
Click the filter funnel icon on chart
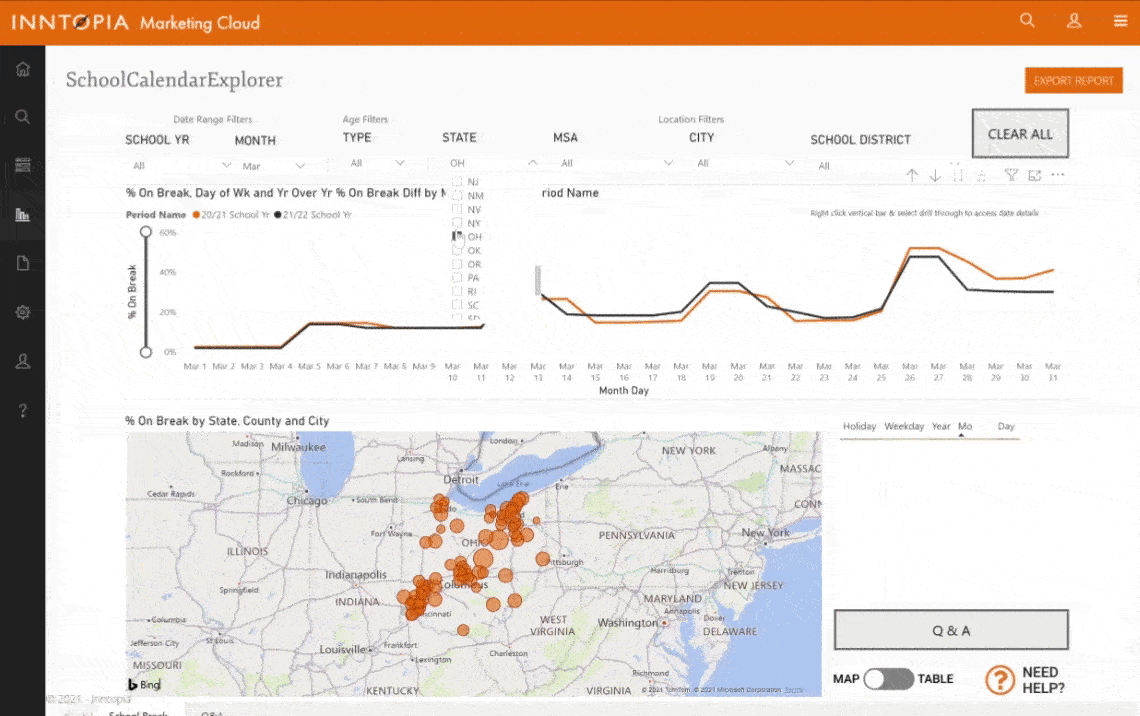(x=1011, y=175)
